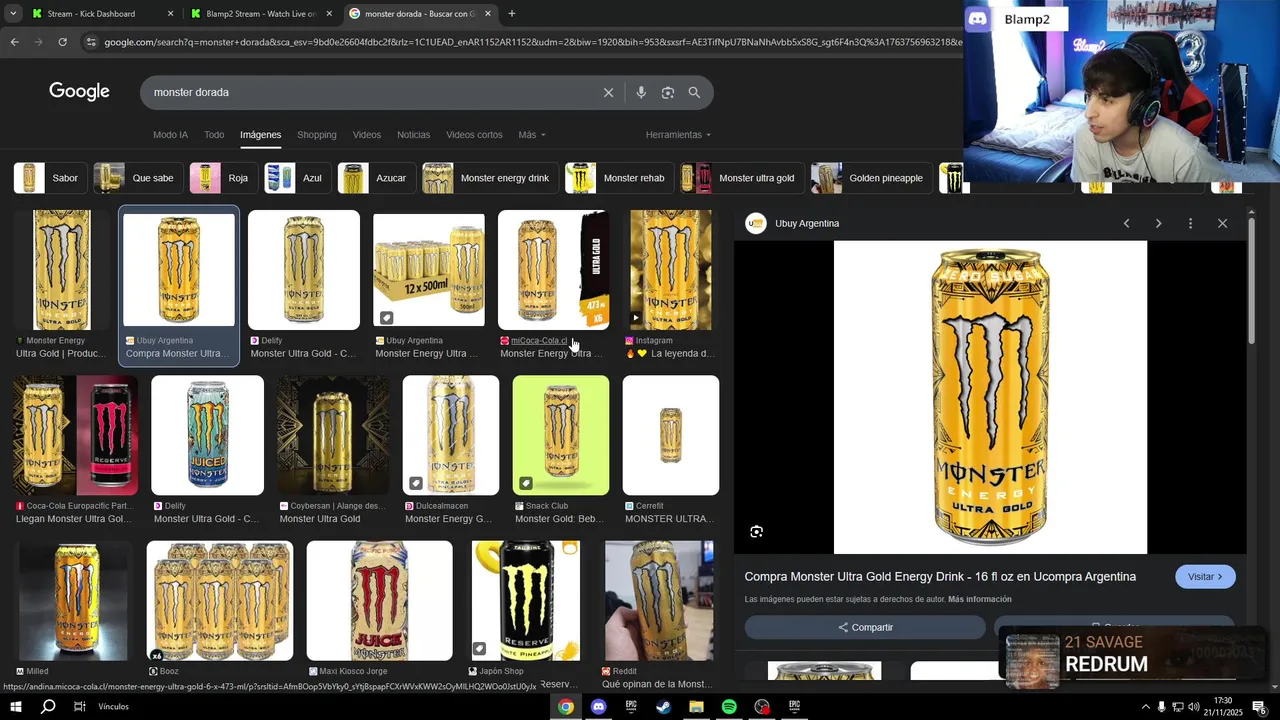Close the 'monster dorada' browser tab
1280x720 pixels.
pos(488,14)
